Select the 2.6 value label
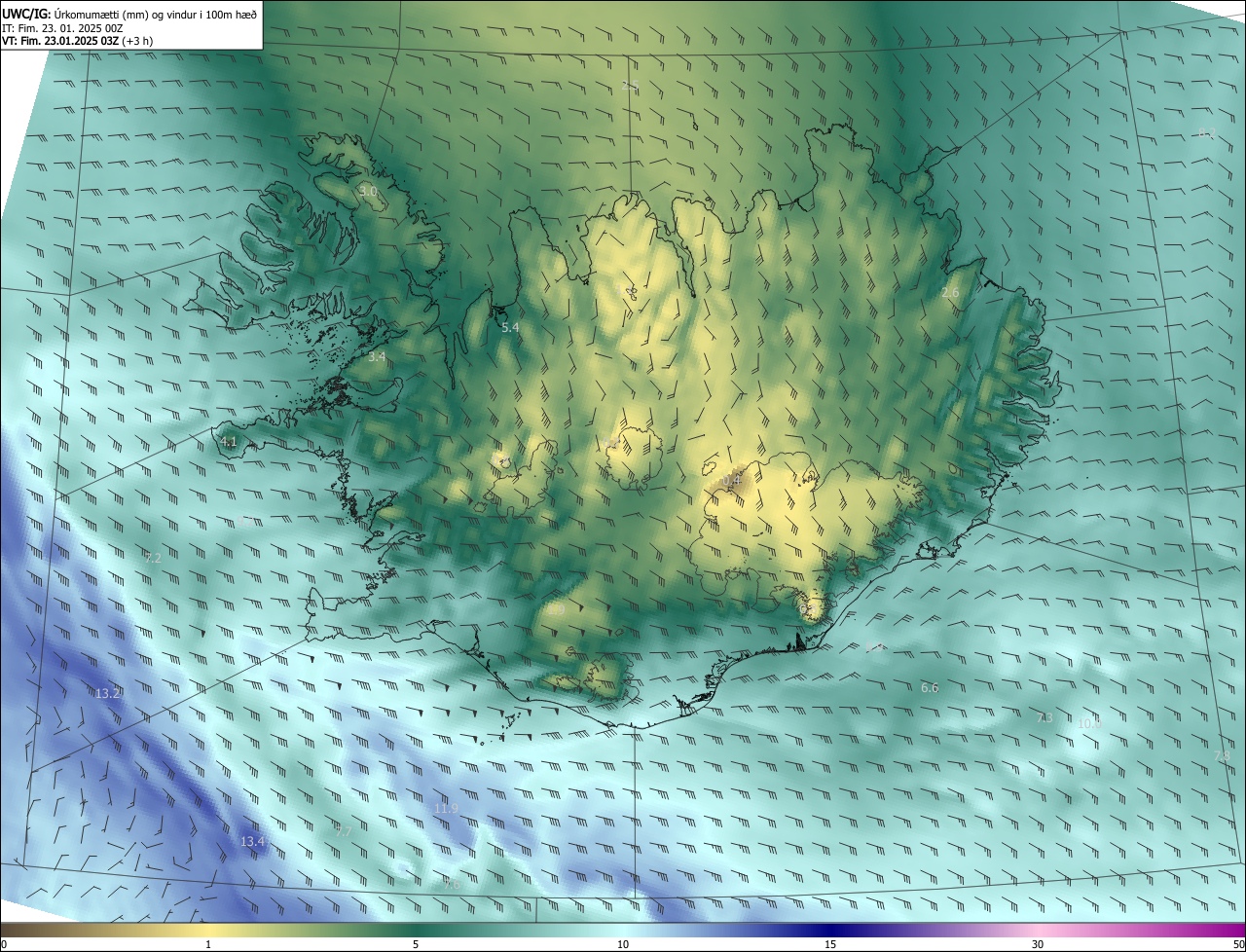 click(950, 293)
